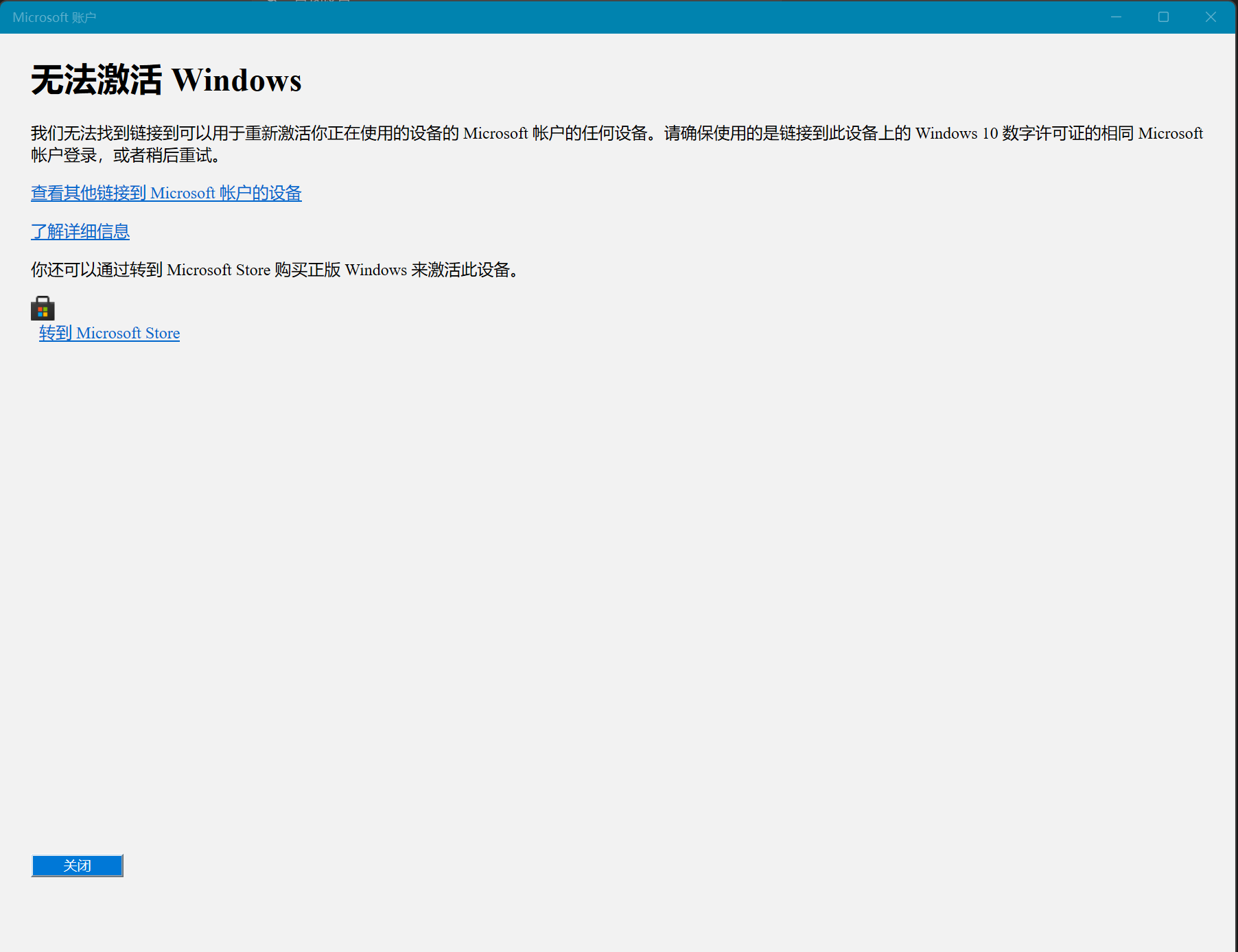Viewport: 1238px width, 952px height.
Task: Go to Microsoft Store via the 转到 Microsoft Store link
Action: [109, 333]
